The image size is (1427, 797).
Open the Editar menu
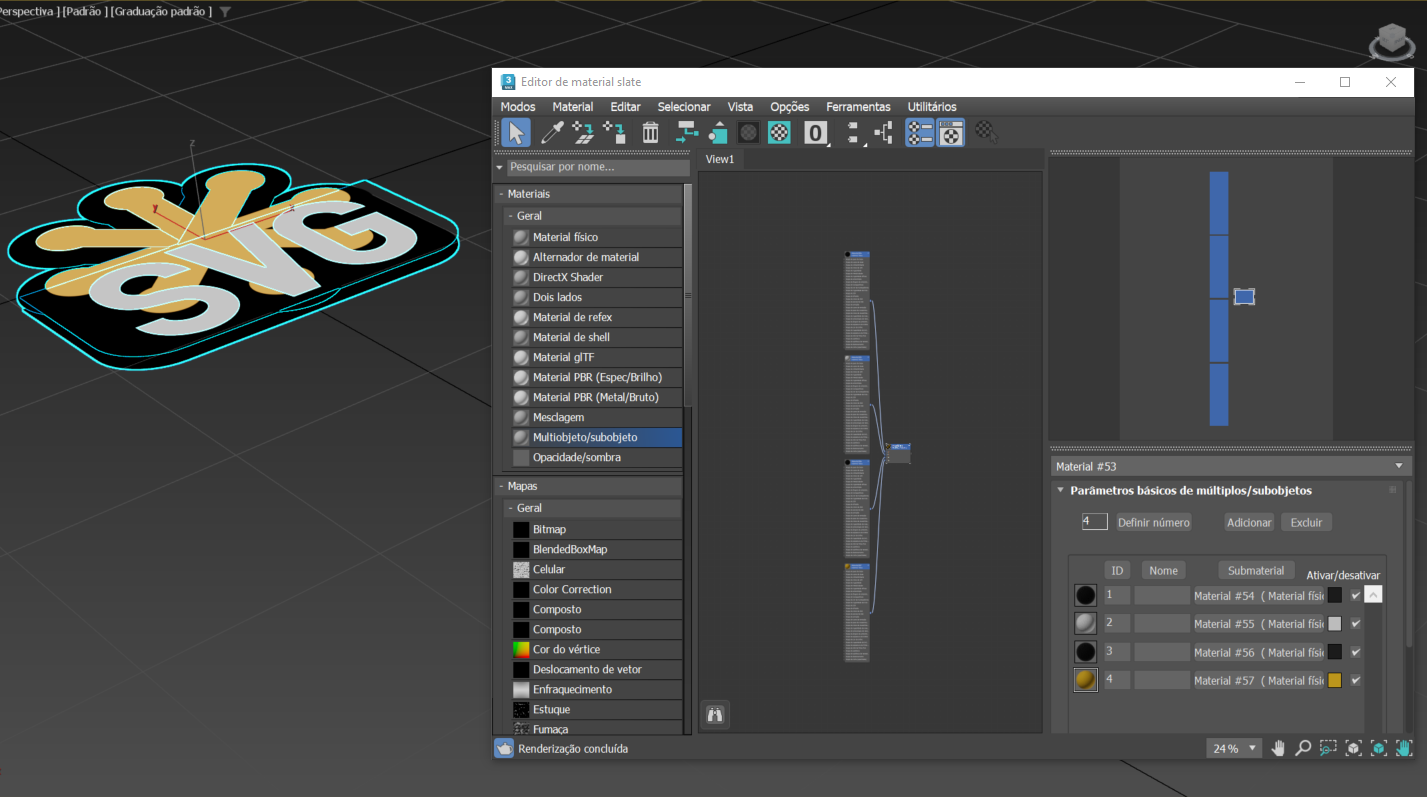(626, 107)
